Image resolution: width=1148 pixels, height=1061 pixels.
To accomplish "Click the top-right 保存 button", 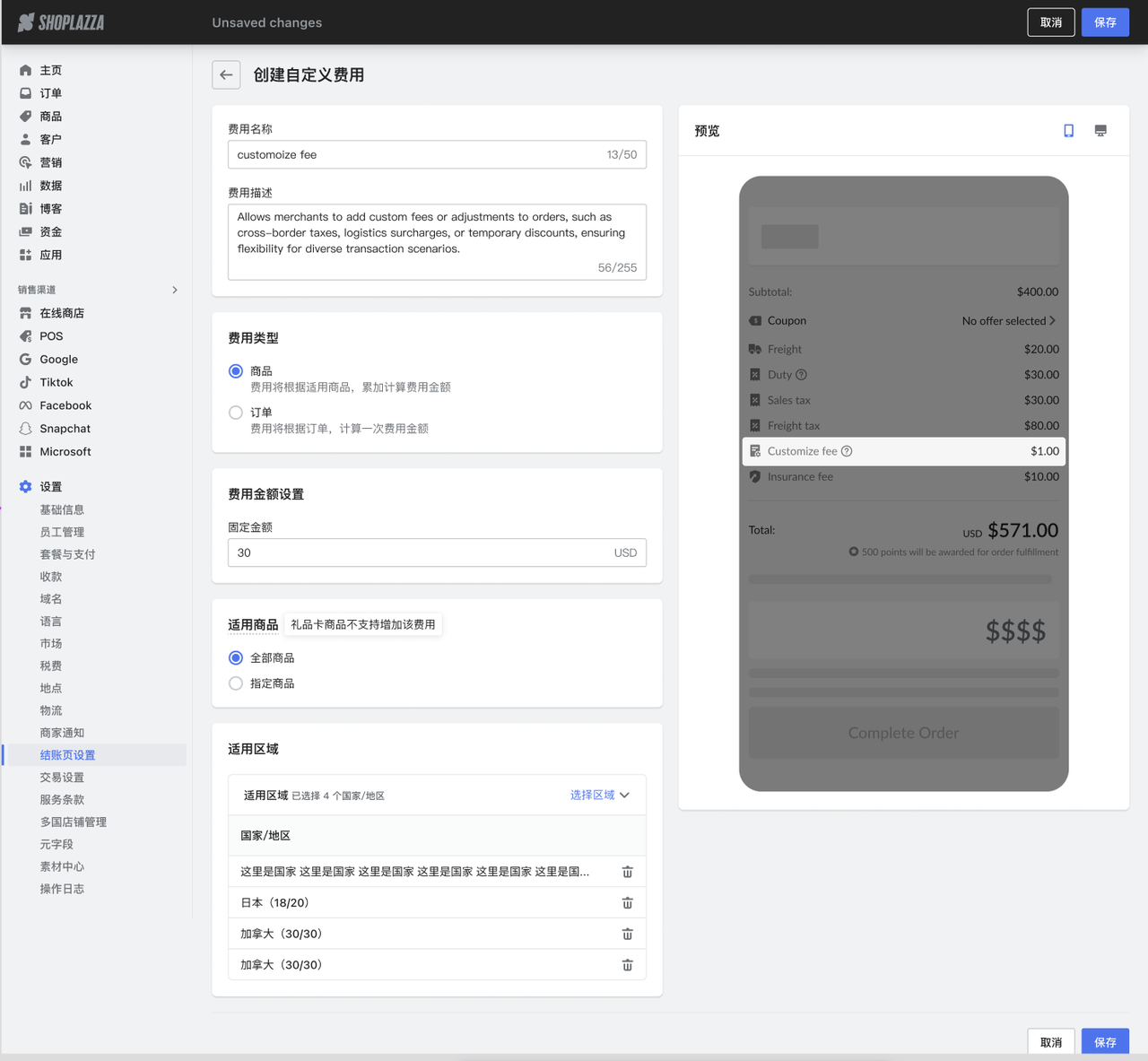I will [1104, 22].
